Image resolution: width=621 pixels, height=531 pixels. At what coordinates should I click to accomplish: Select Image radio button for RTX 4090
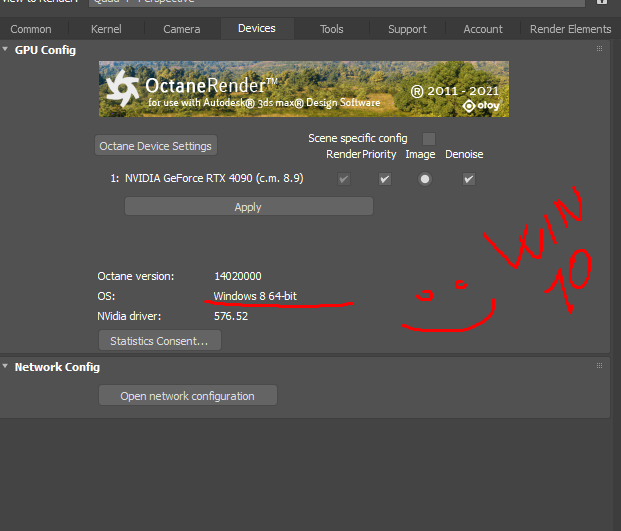[425, 179]
